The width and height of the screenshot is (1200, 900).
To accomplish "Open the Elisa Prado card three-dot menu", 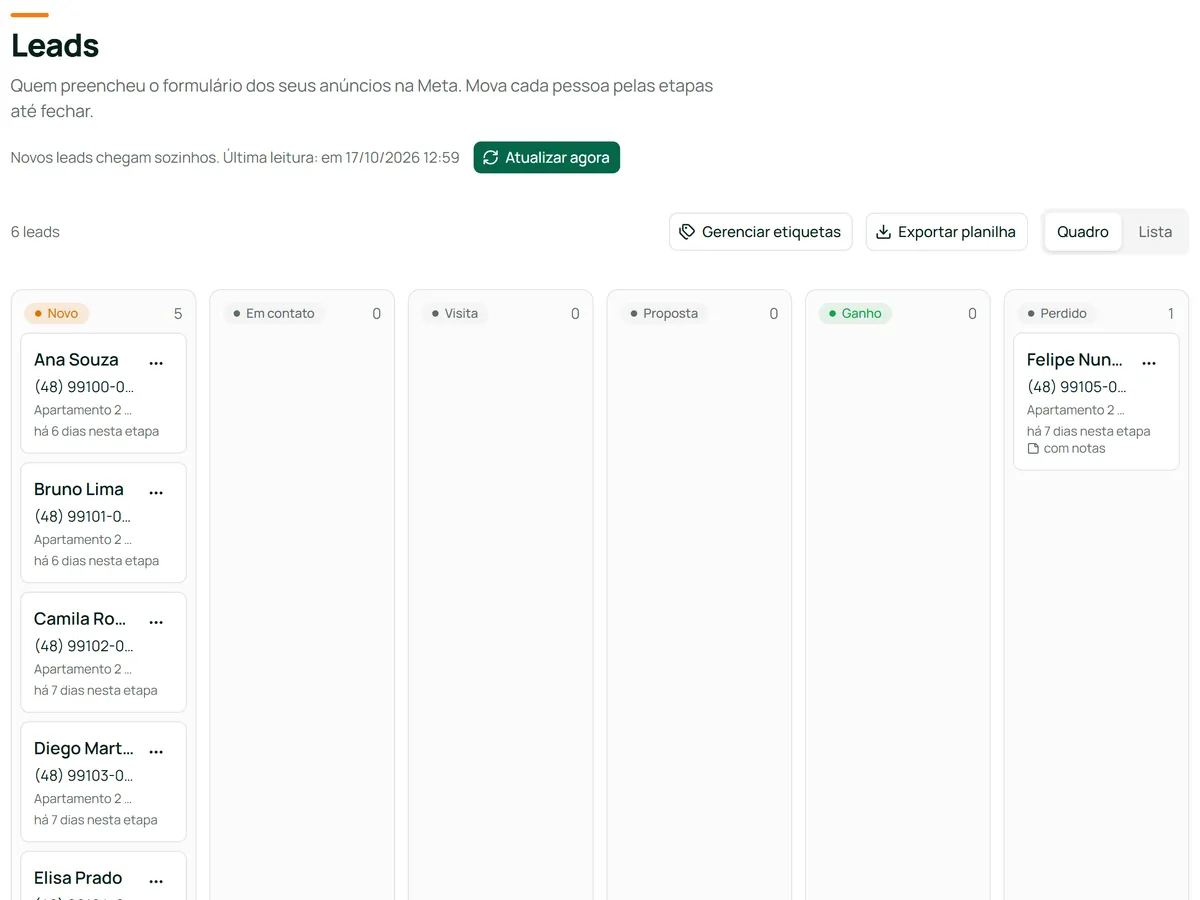I will point(156,881).
